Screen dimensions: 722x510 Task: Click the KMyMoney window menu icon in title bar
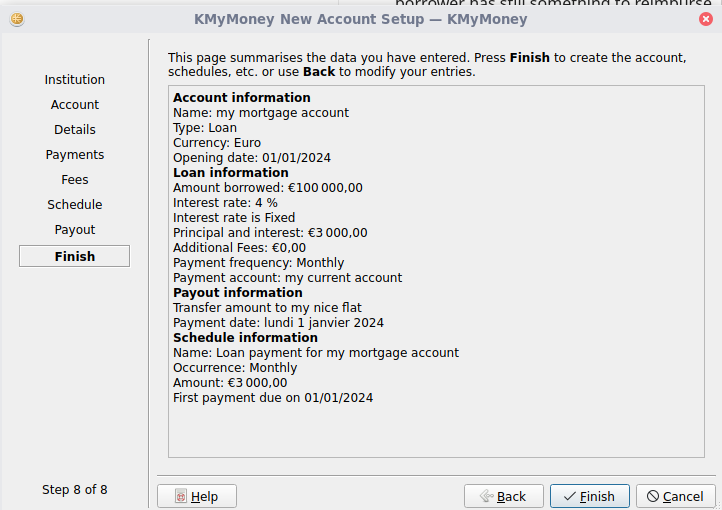tap(17, 19)
